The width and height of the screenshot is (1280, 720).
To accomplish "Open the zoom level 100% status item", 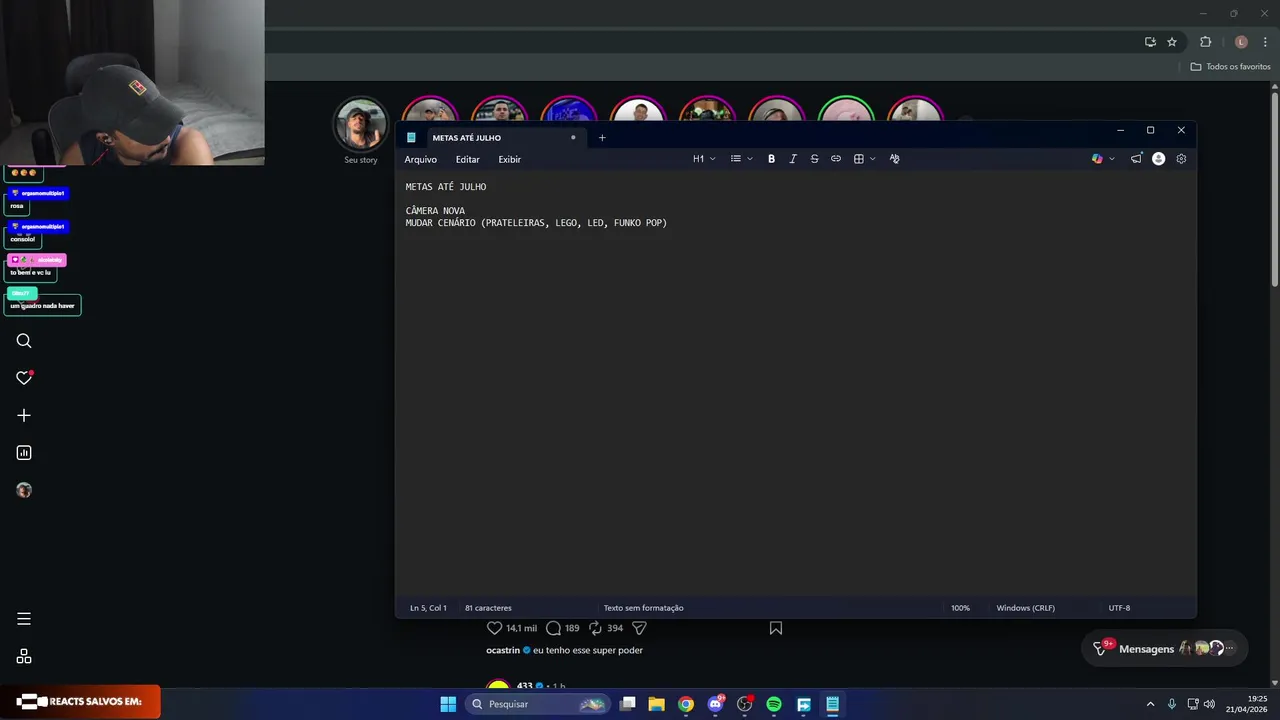I will point(960,608).
